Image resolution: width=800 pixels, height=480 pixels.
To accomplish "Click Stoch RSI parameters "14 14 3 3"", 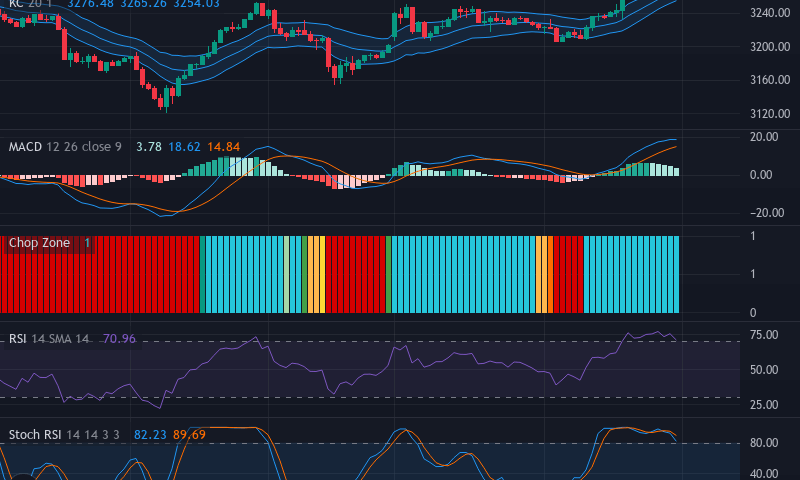I will (93, 435).
